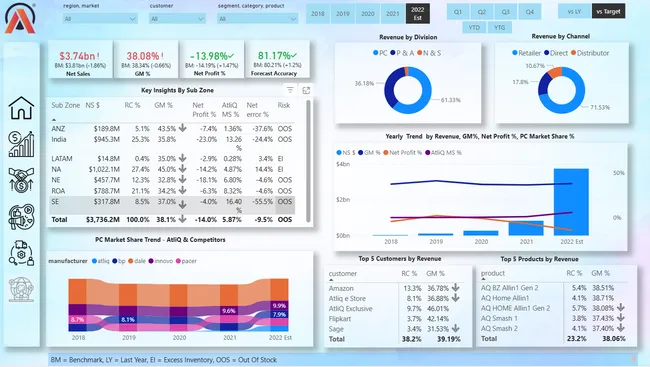Select the 2022 Est year button
This screenshot has width=650, height=367.
point(417,14)
